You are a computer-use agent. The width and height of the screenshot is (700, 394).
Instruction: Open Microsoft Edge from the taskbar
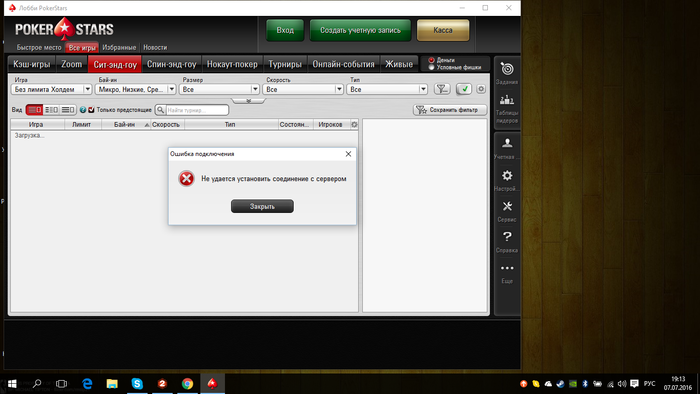[x=87, y=383]
